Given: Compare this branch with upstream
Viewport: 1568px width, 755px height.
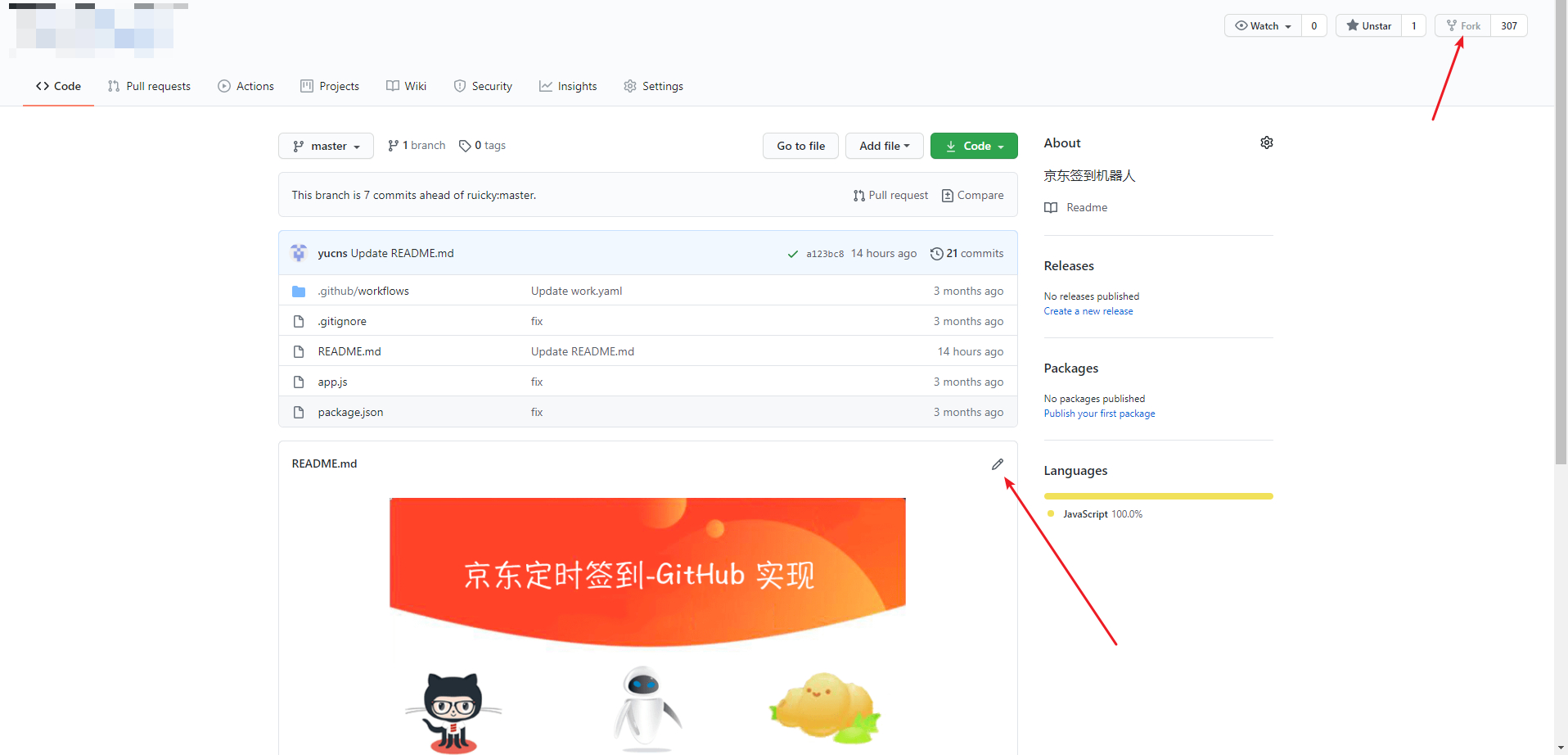Looking at the screenshot, I should click(972, 195).
